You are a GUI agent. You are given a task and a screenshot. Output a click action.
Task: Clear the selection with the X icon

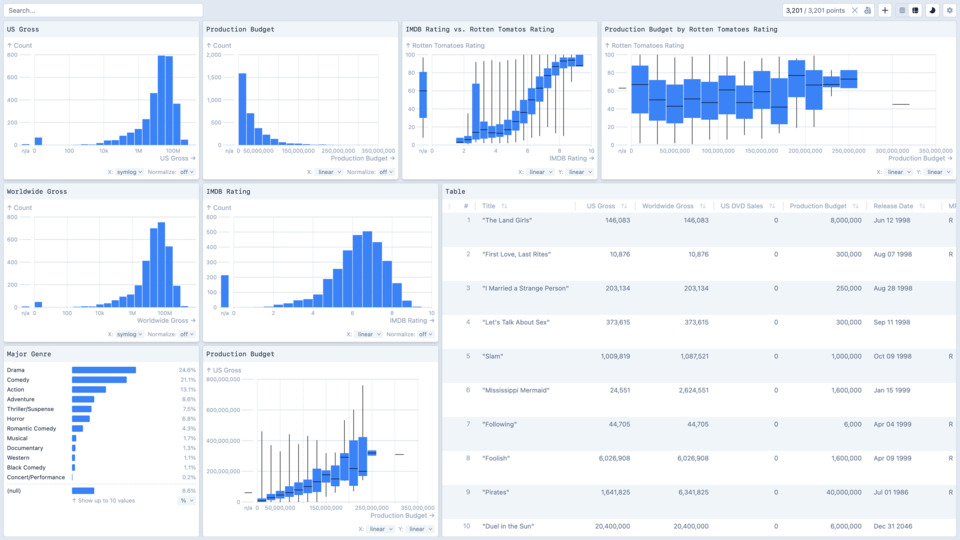(x=855, y=10)
